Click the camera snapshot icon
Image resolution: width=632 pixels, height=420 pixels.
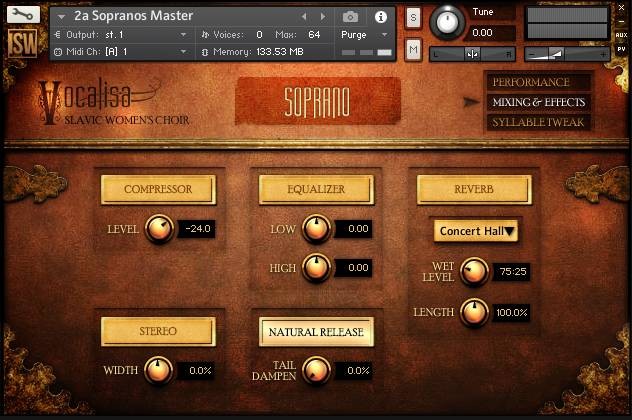tap(350, 17)
